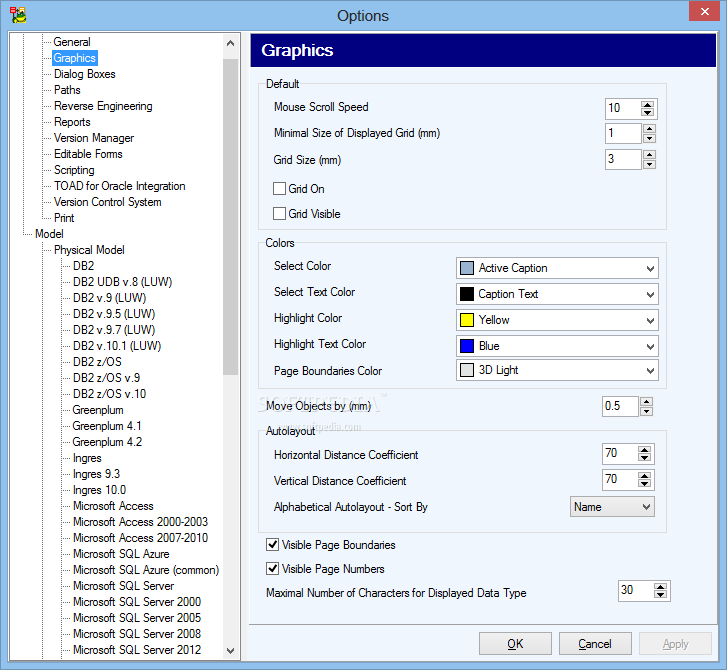Screen dimensions: 727x670
Task: Increase Move Objects by value
Action: 646,402
